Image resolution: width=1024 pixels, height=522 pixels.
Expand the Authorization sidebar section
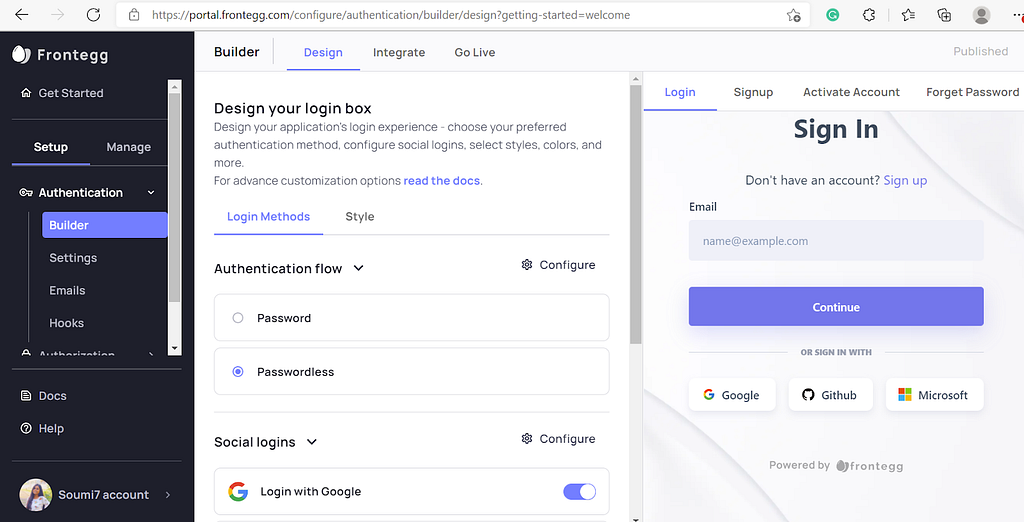[x=89, y=353]
